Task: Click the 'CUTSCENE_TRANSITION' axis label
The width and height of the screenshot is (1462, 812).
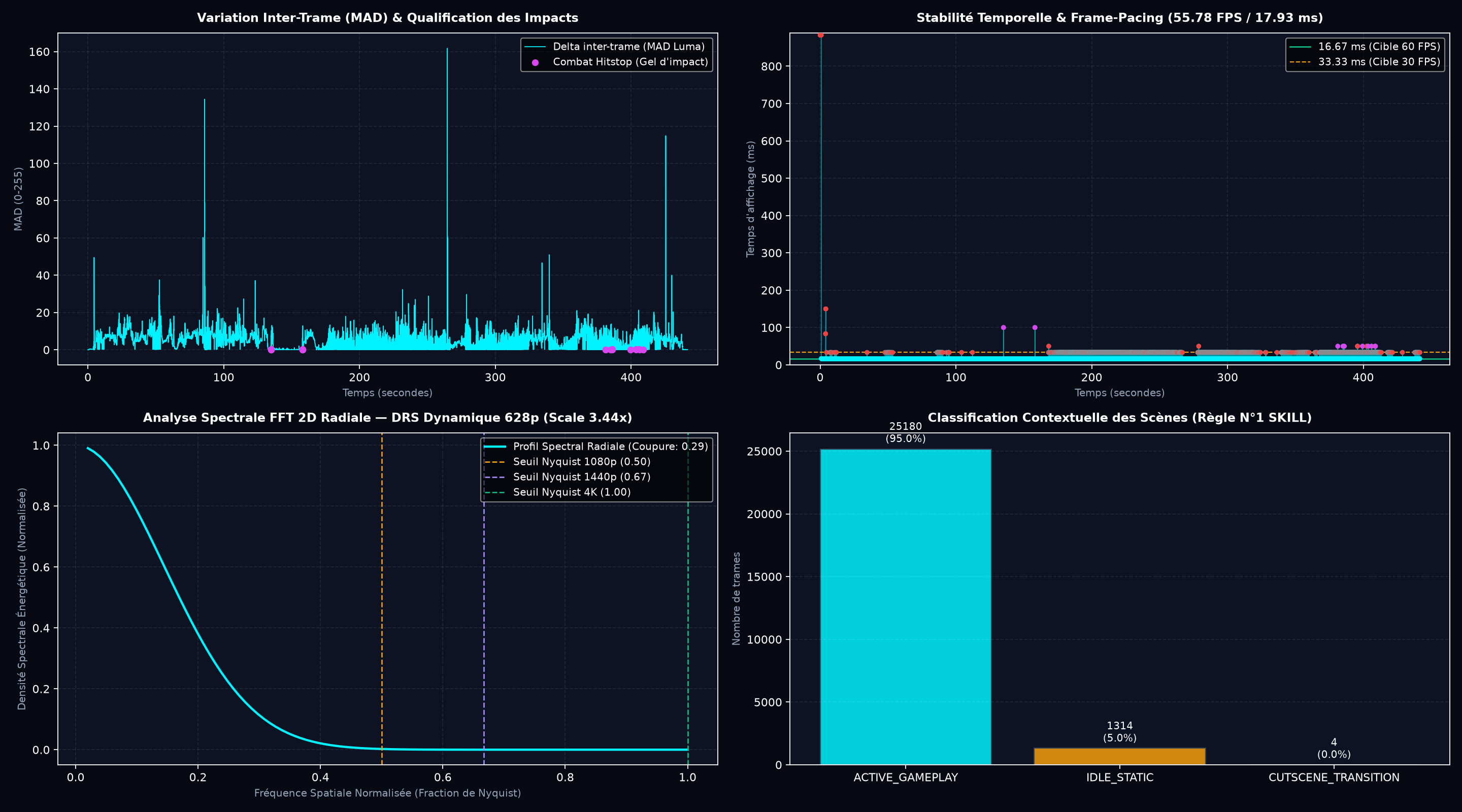Action: (1334, 778)
